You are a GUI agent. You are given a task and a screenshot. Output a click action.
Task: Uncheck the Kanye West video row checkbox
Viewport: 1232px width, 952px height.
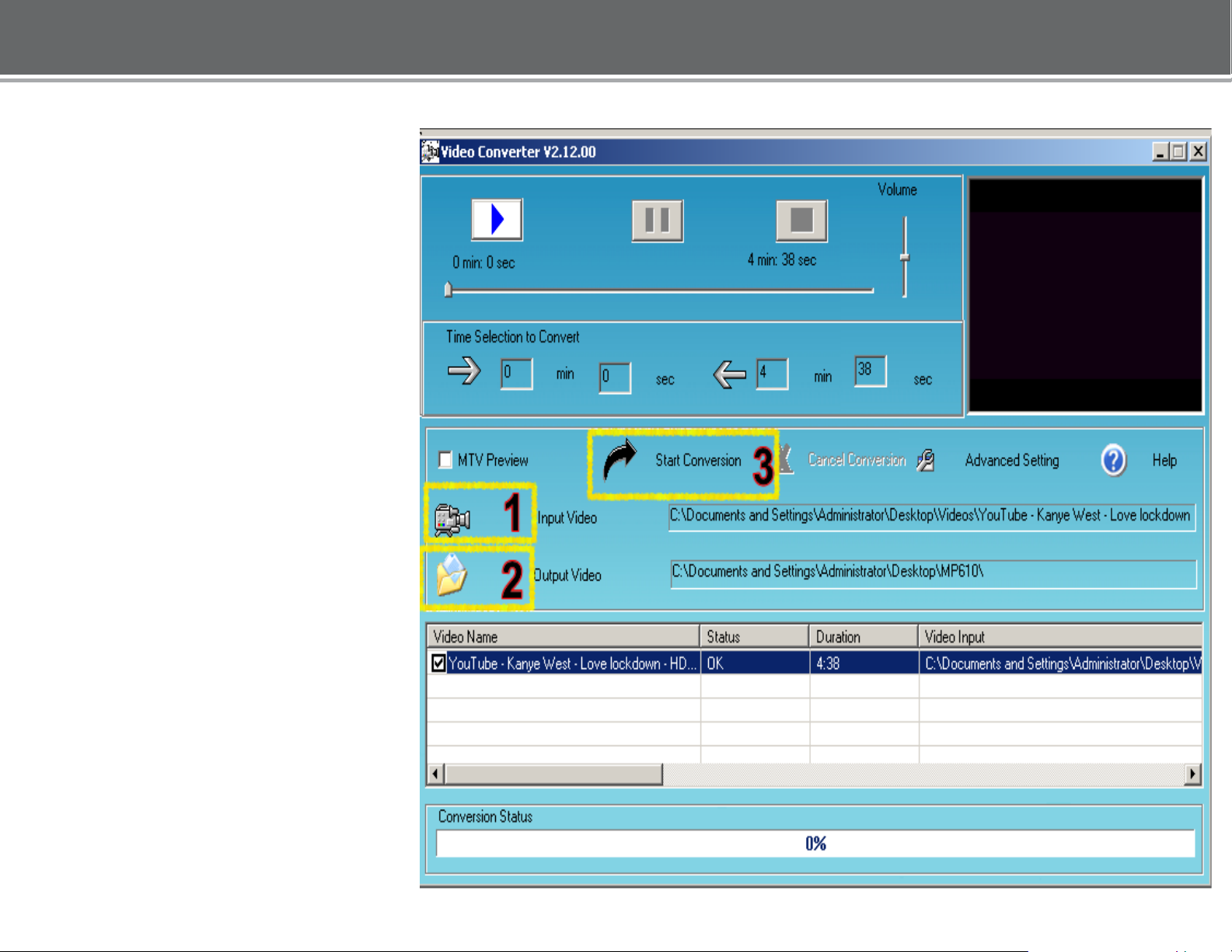point(439,663)
